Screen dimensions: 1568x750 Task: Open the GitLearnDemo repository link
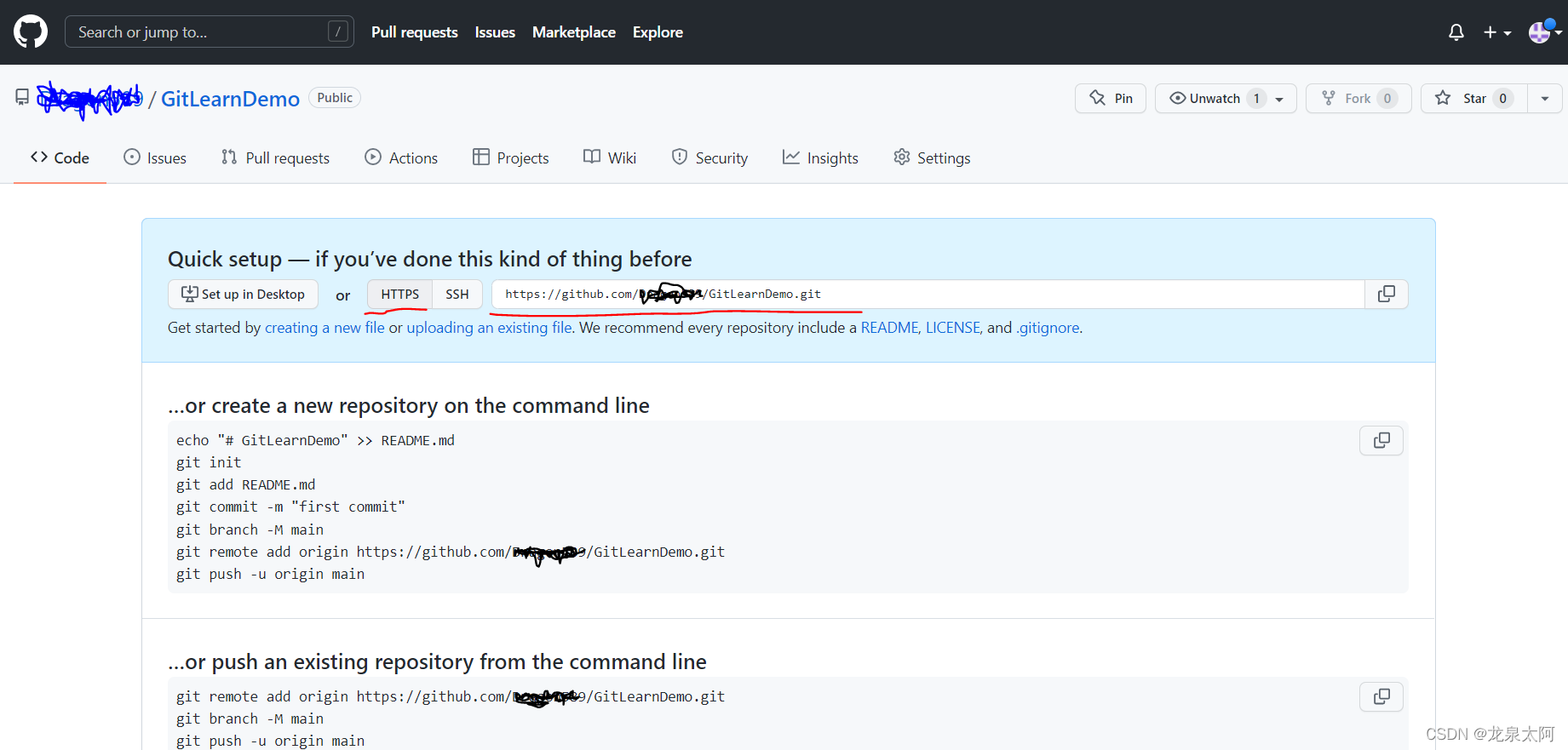(230, 99)
